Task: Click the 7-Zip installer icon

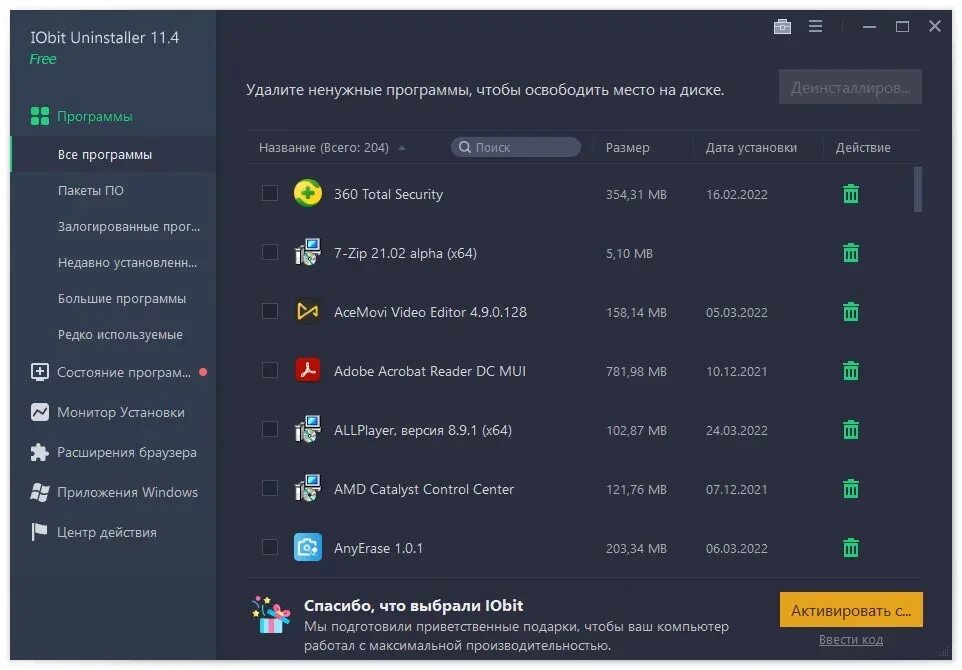Action: coord(308,252)
